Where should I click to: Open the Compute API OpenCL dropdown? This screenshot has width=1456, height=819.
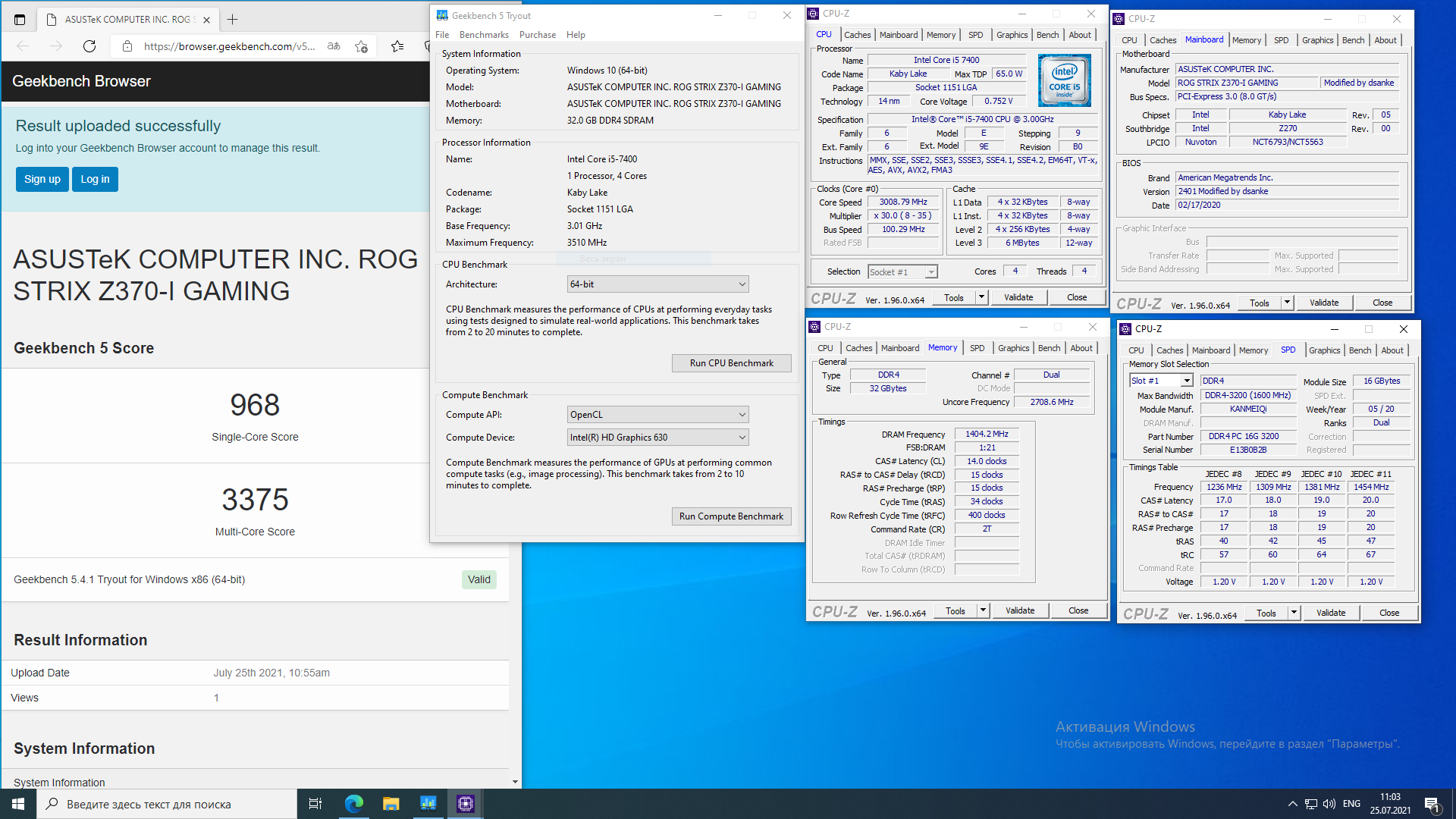pyautogui.click(x=658, y=415)
